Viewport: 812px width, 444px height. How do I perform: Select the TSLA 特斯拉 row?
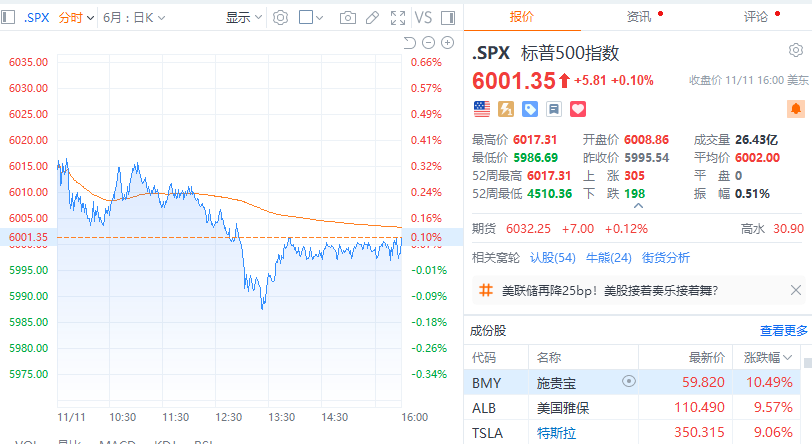click(638, 432)
